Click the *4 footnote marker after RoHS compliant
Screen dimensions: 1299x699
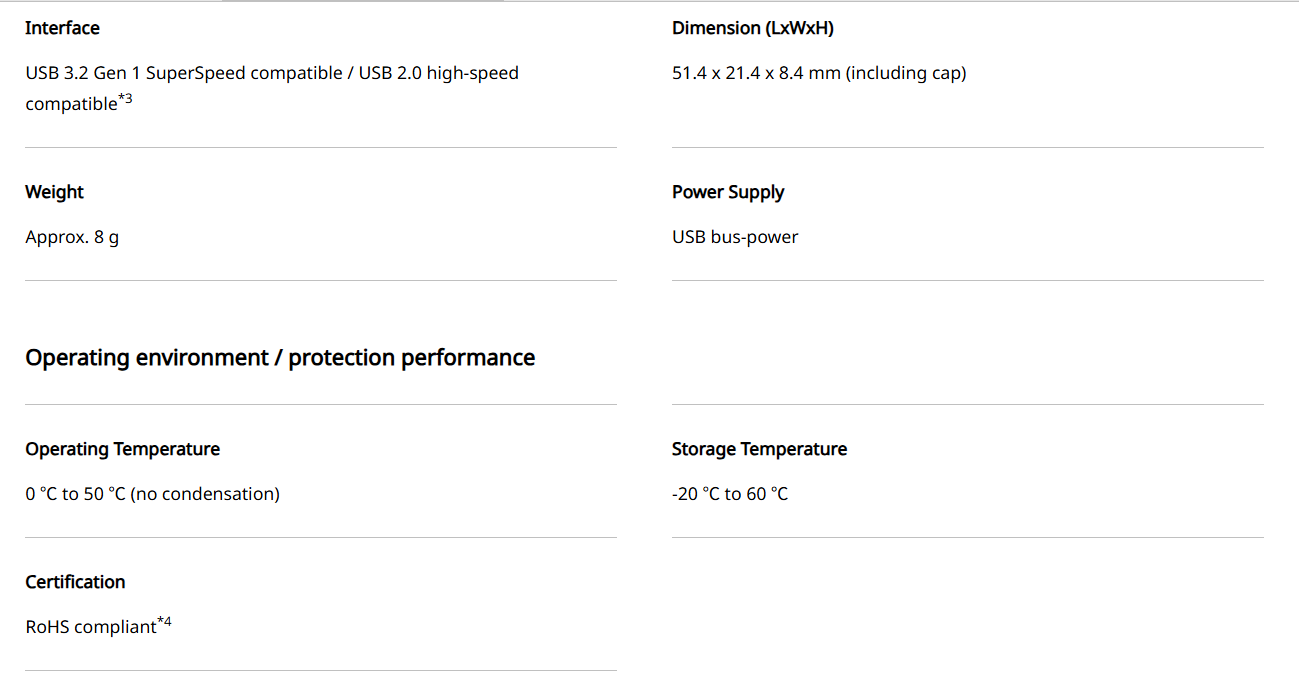click(165, 622)
